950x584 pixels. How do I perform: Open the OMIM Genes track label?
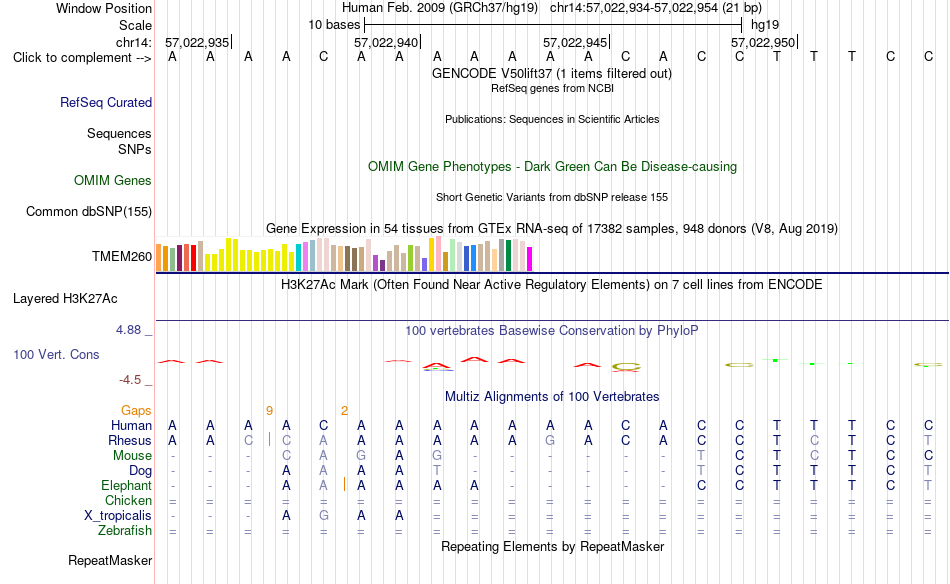(113, 181)
